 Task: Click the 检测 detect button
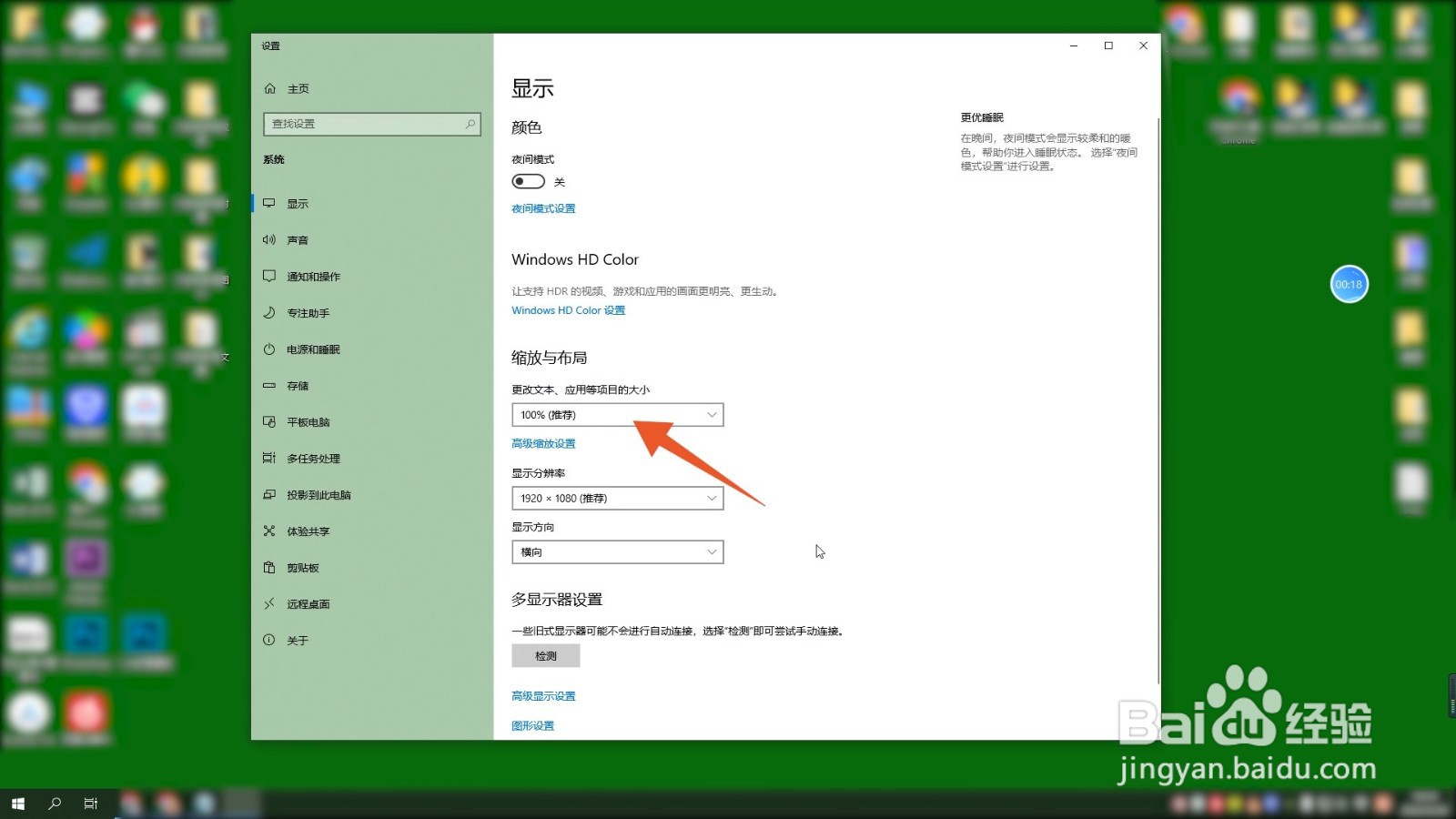[546, 656]
